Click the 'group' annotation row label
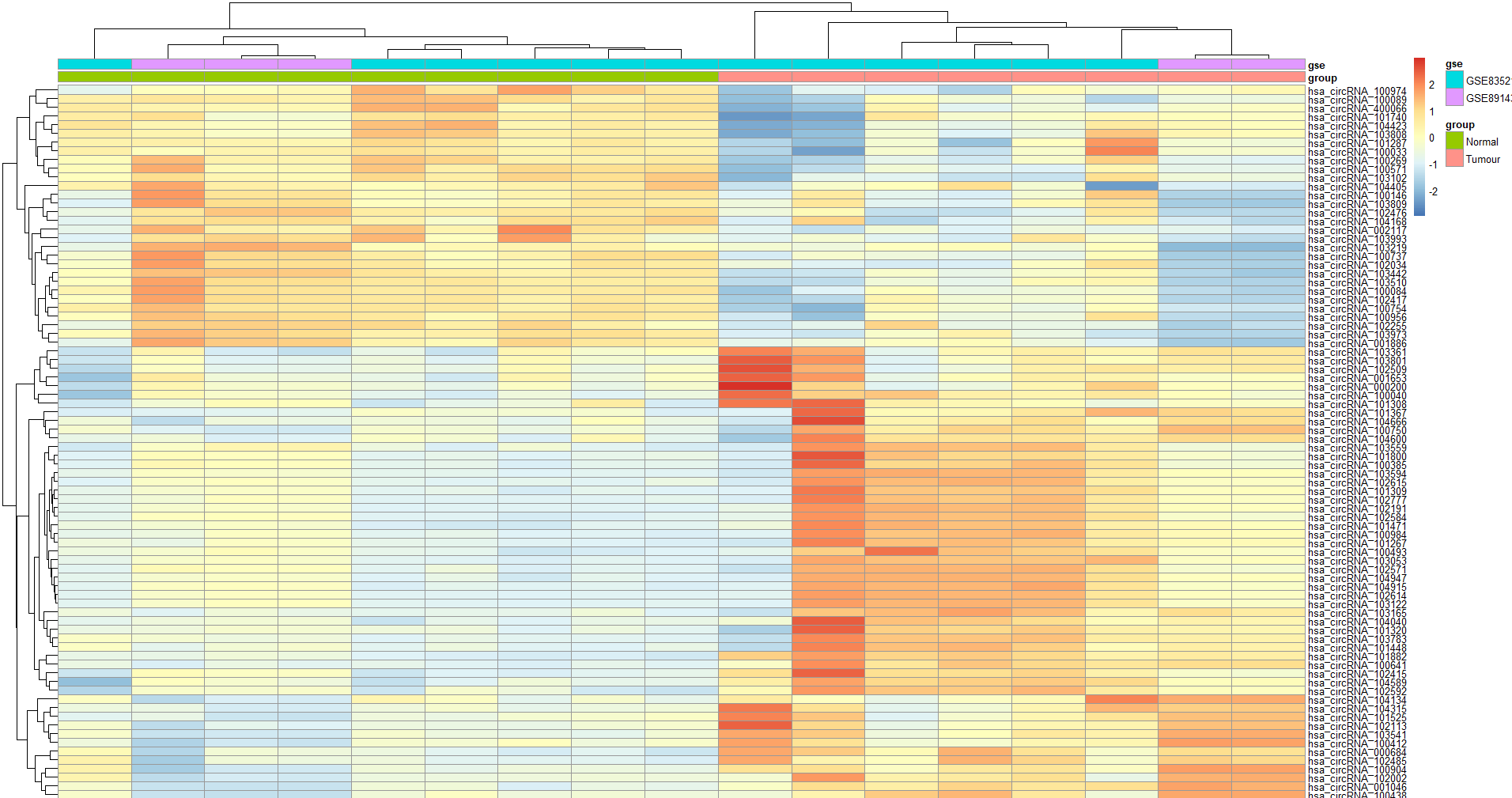 [1322, 78]
